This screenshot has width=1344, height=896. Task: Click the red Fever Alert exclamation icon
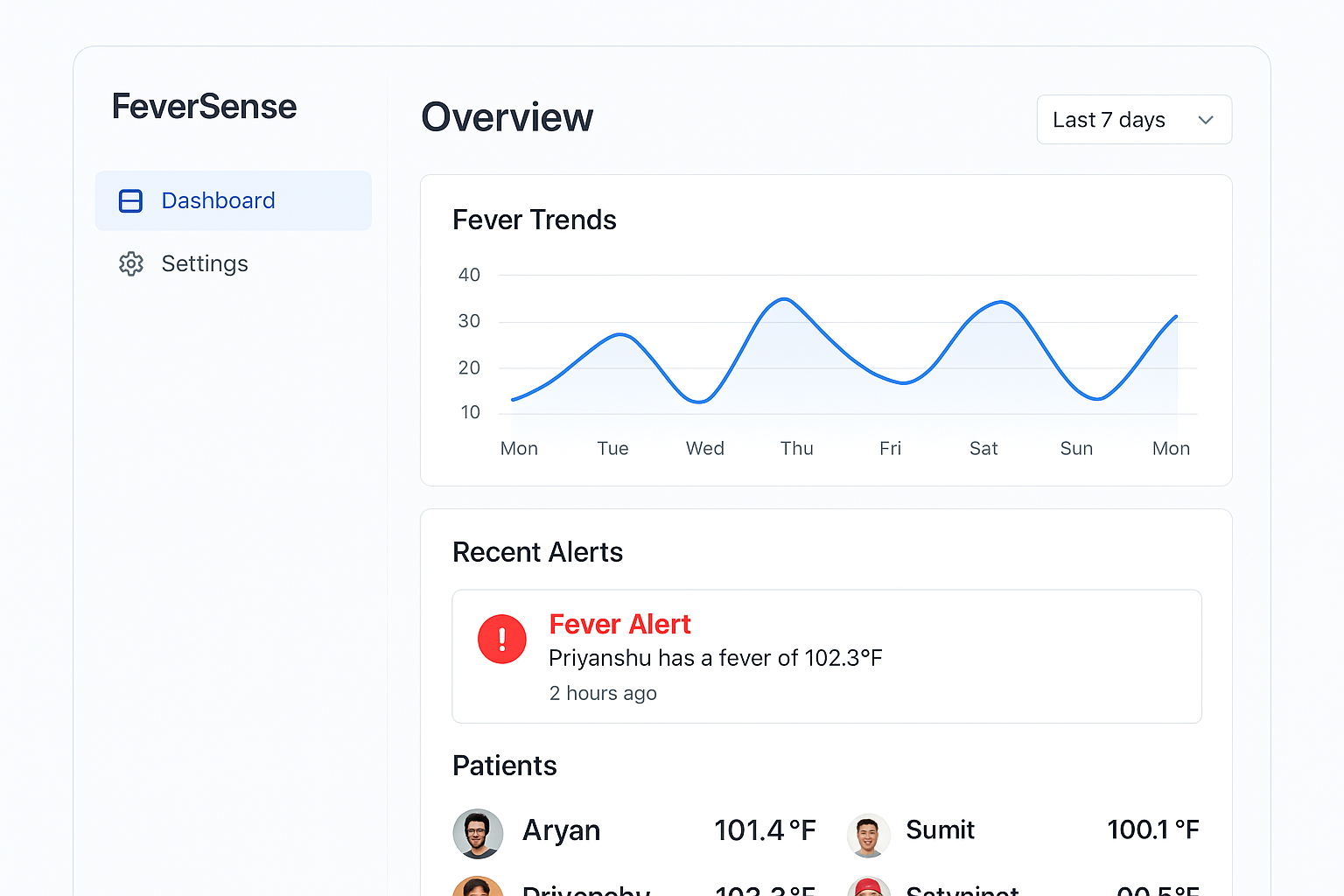point(502,639)
